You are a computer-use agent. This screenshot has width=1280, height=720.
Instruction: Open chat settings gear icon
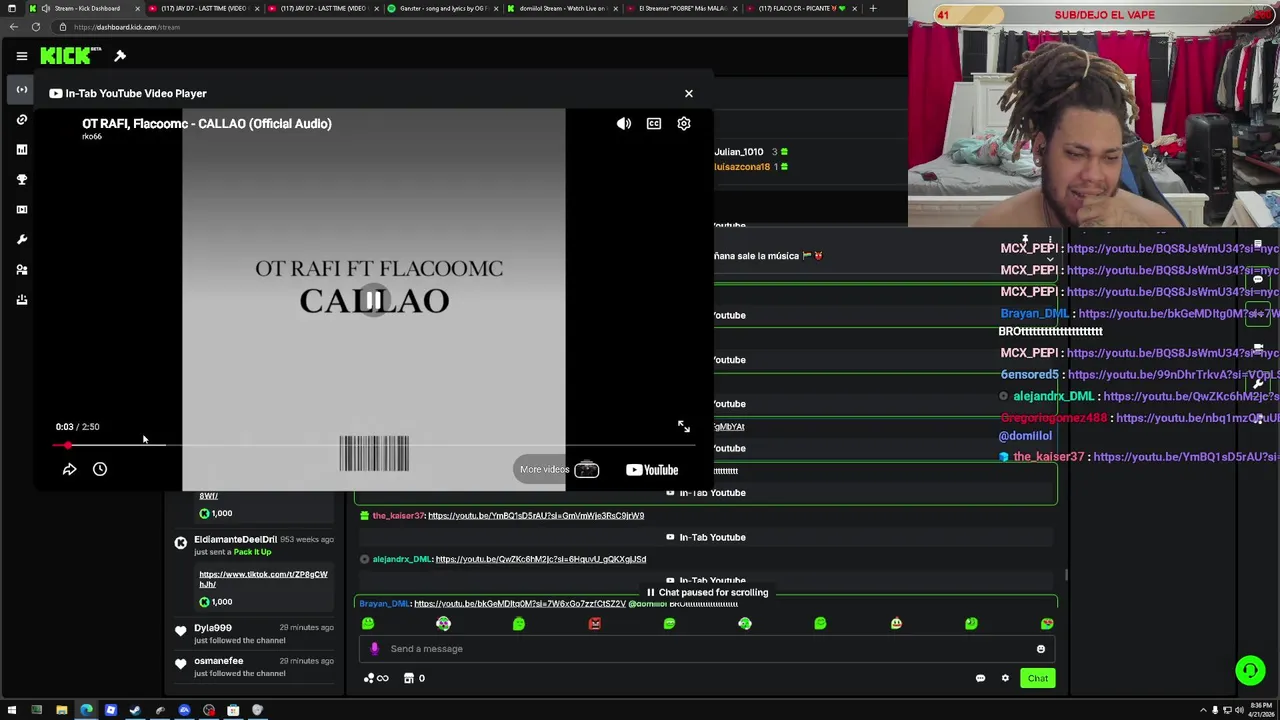point(1005,678)
